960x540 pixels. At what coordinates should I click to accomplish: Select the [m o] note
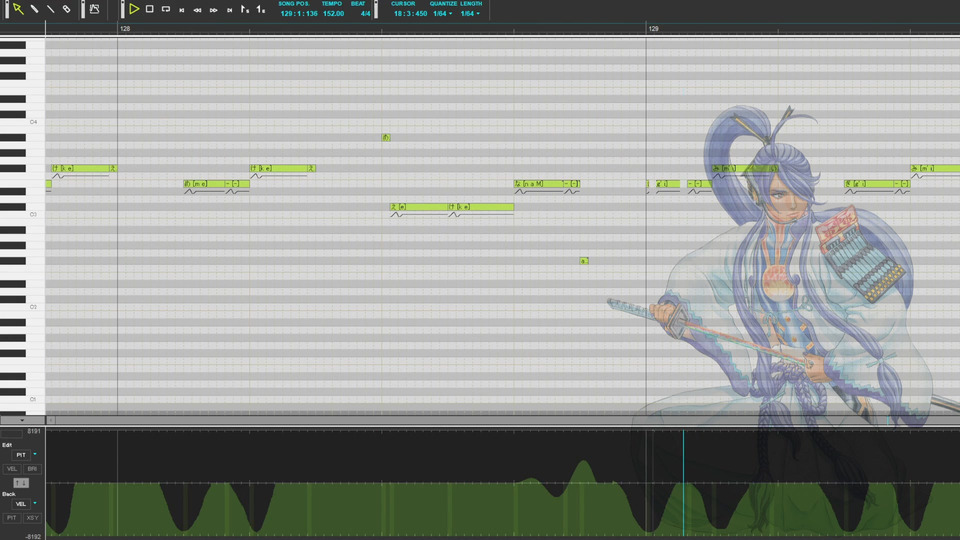(x=204, y=184)
